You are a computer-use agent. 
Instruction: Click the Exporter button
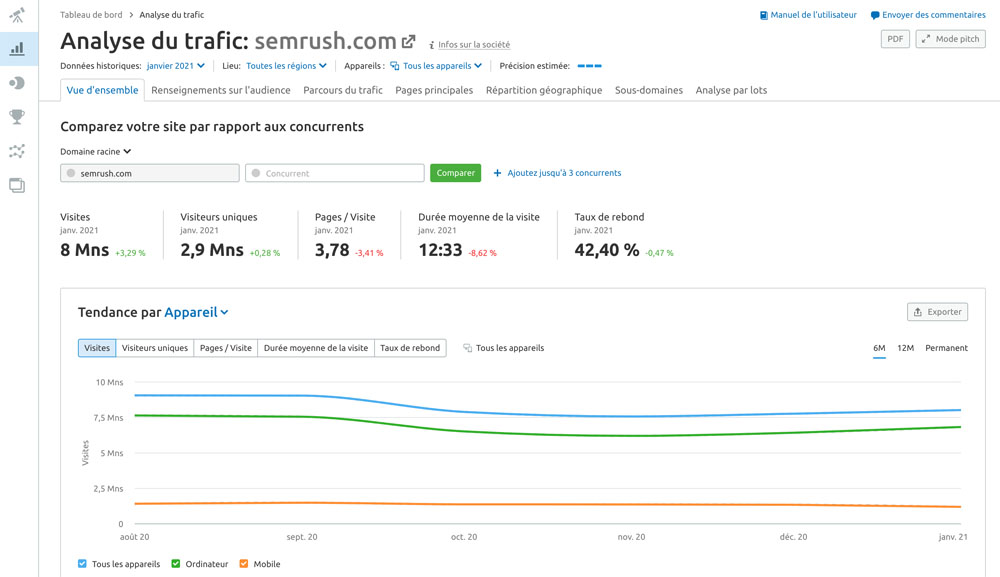(x=938, y=312)
